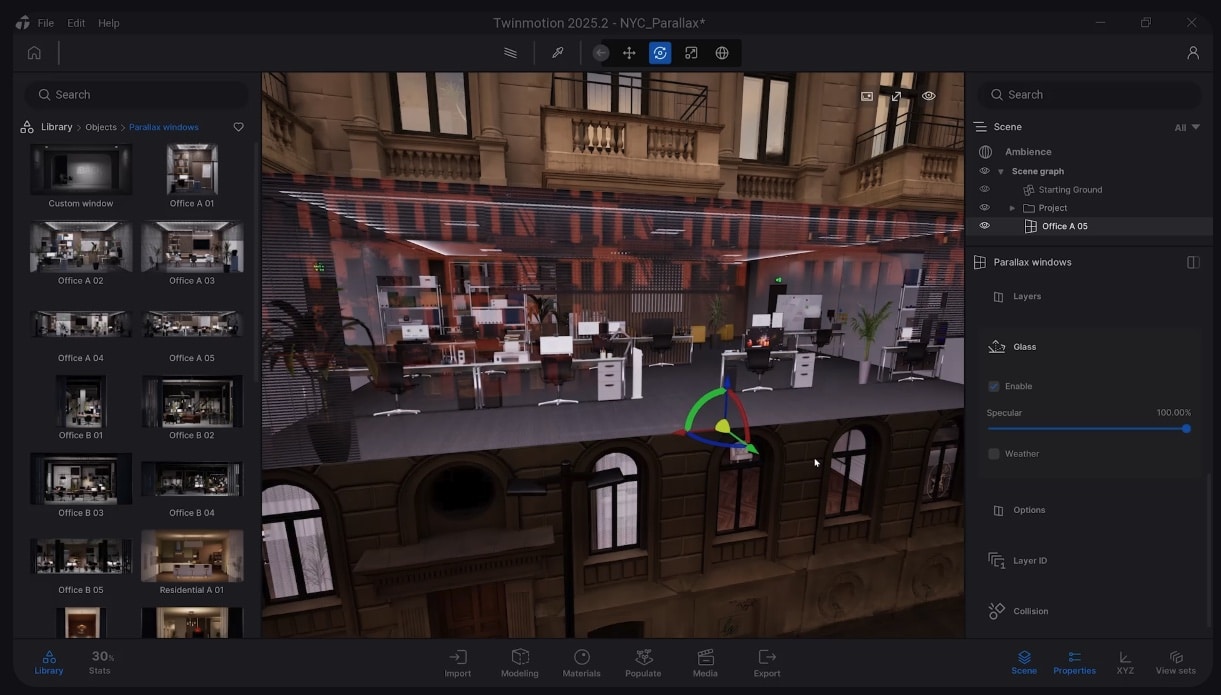Enable the Weather checkbox
The image size is (1221, 695).
point(994,454)
